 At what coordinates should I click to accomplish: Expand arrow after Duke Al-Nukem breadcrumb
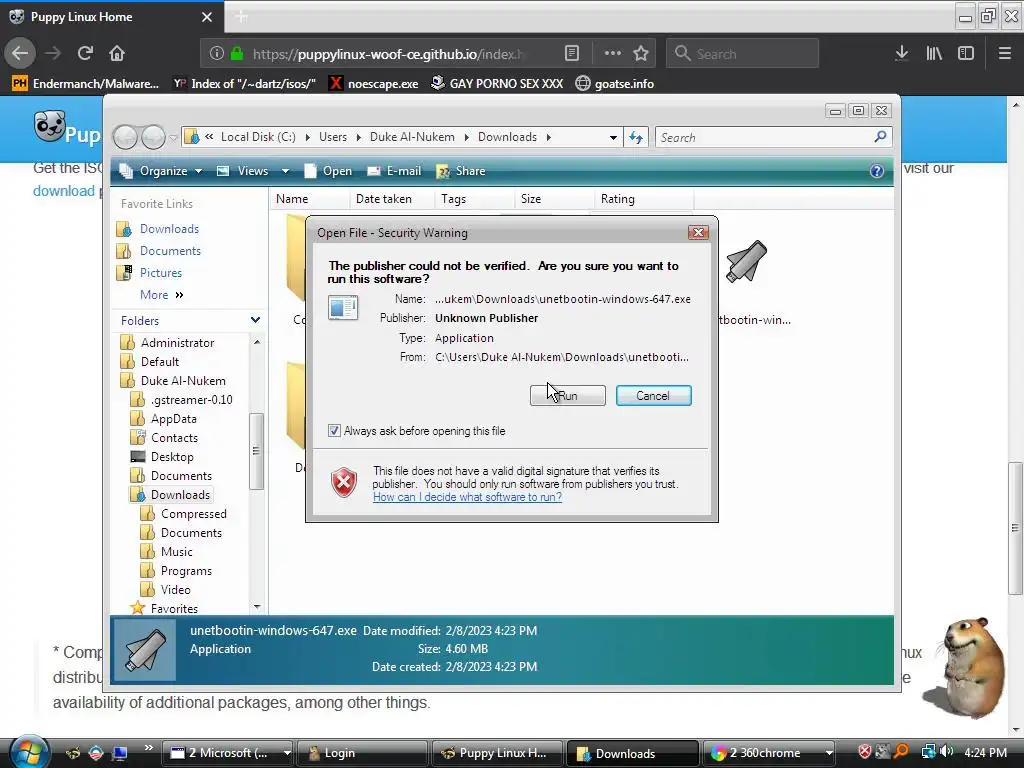[x=466, y=137]
